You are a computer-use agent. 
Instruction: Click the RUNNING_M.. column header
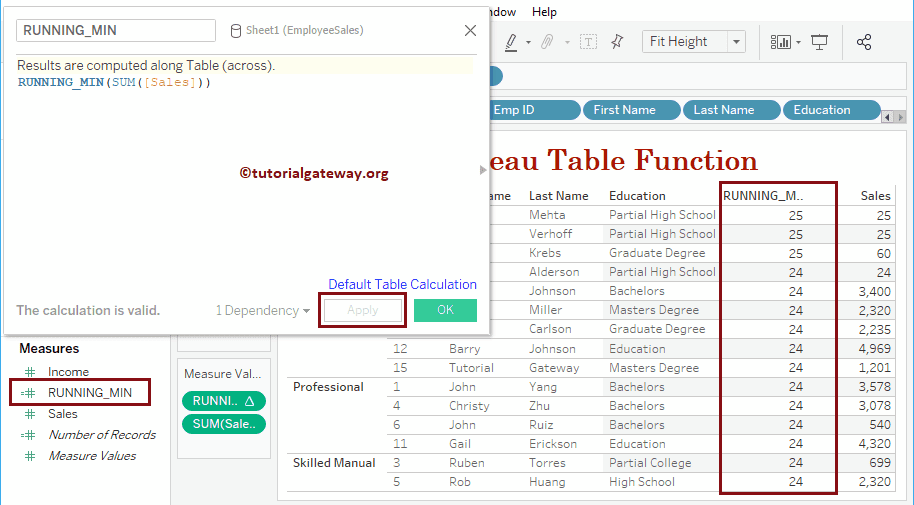[x=763, y=196]
